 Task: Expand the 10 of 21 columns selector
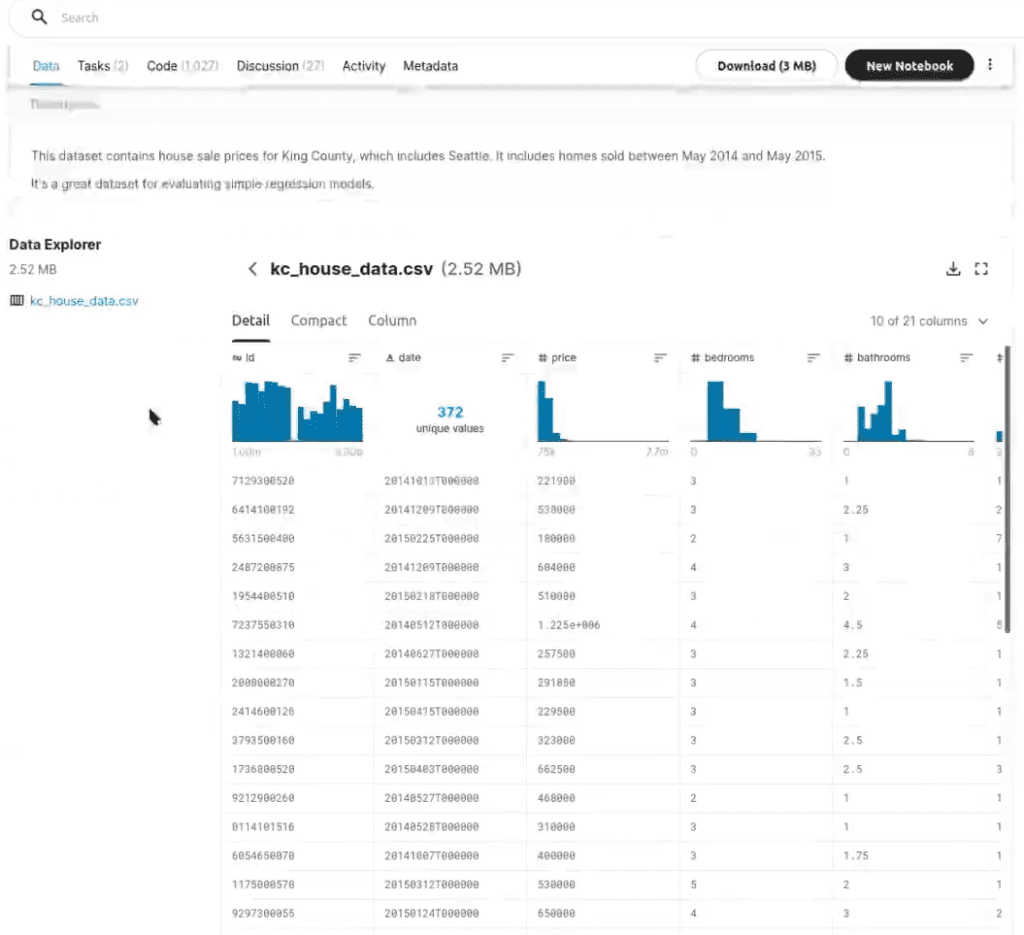pyautogui.click(x=929, y=321)
